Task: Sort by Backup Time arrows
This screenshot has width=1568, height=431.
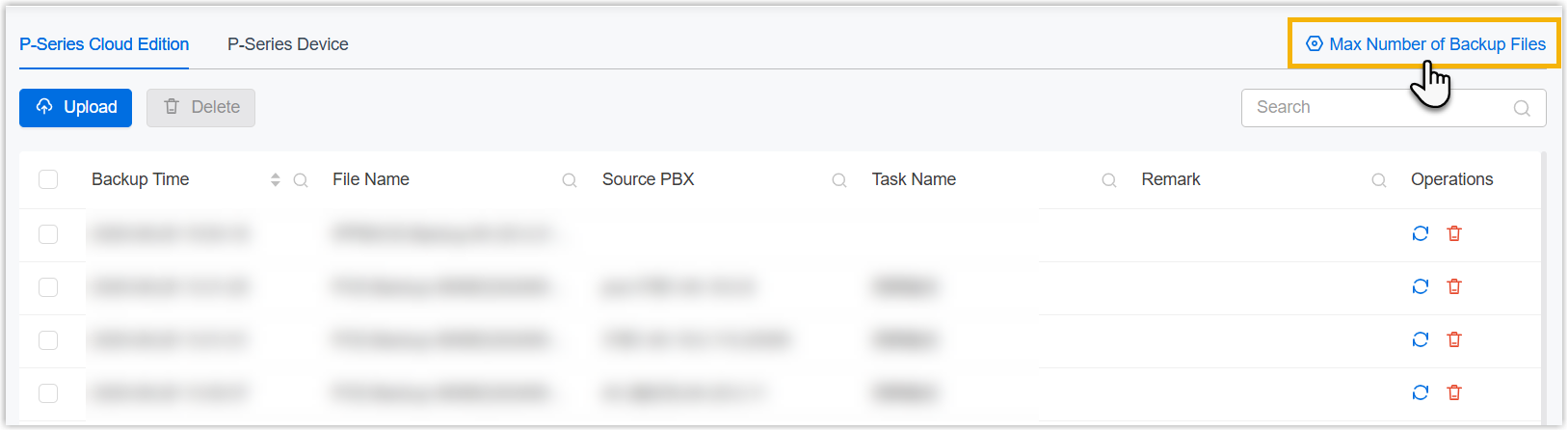Action: tap(276, 180)
